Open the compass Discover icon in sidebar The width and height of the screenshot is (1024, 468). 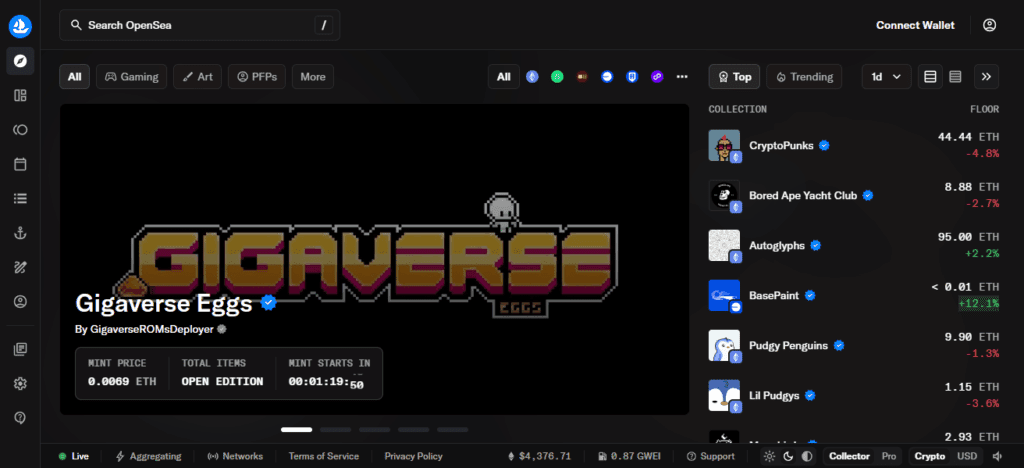coord(20,61)
